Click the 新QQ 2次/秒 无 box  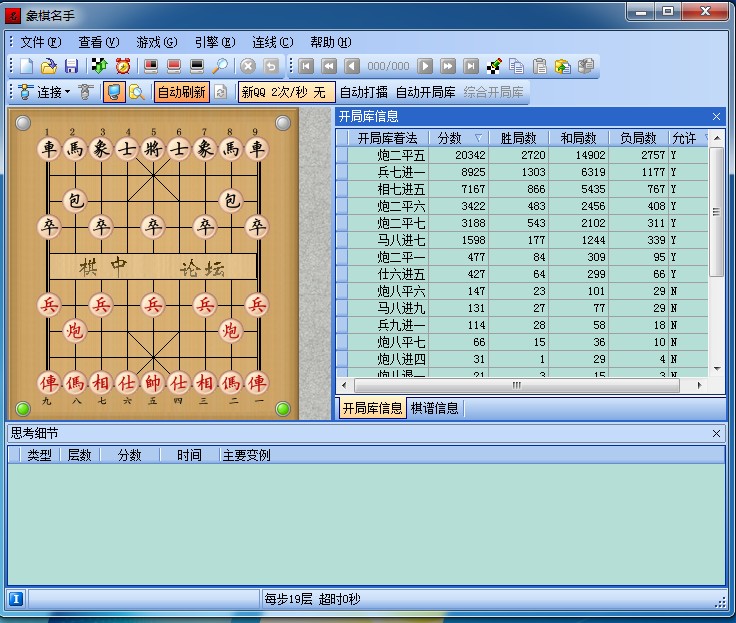[287, 92]
